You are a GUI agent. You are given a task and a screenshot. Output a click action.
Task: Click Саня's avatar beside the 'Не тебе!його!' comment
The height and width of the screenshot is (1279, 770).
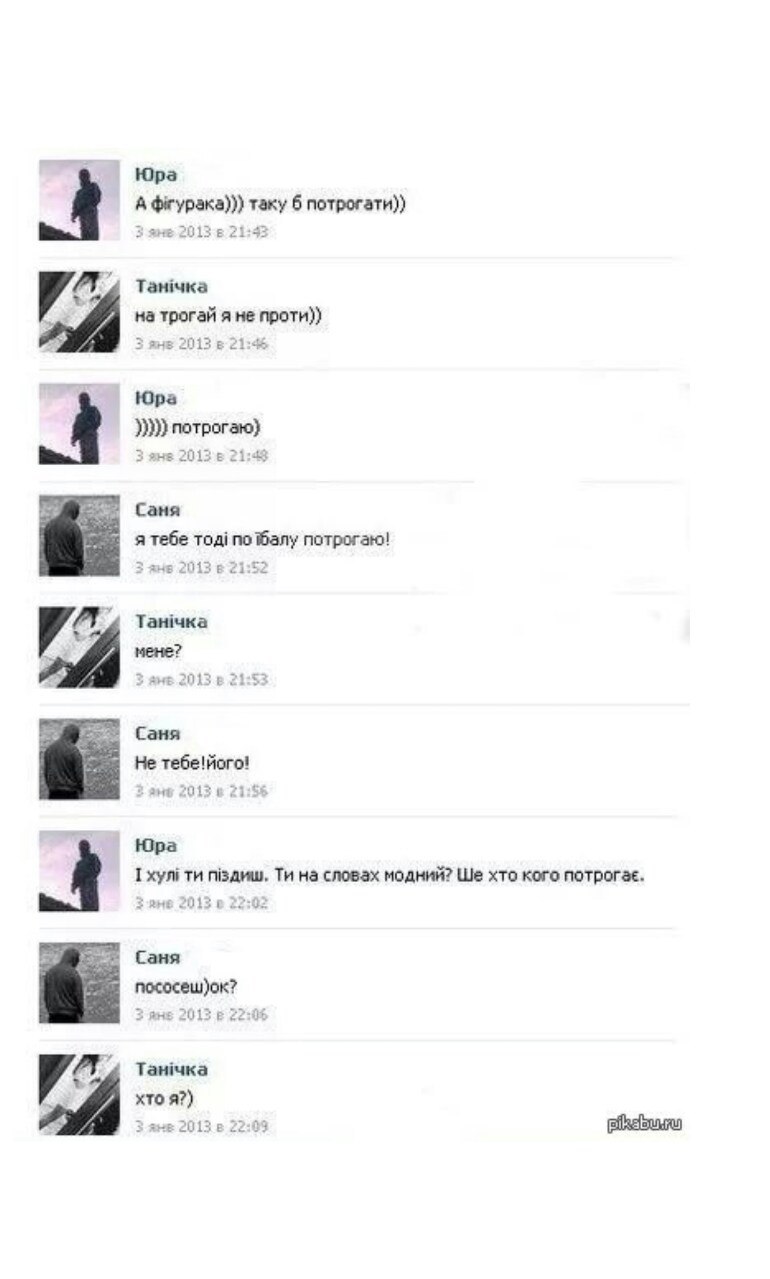coord(79,760)
